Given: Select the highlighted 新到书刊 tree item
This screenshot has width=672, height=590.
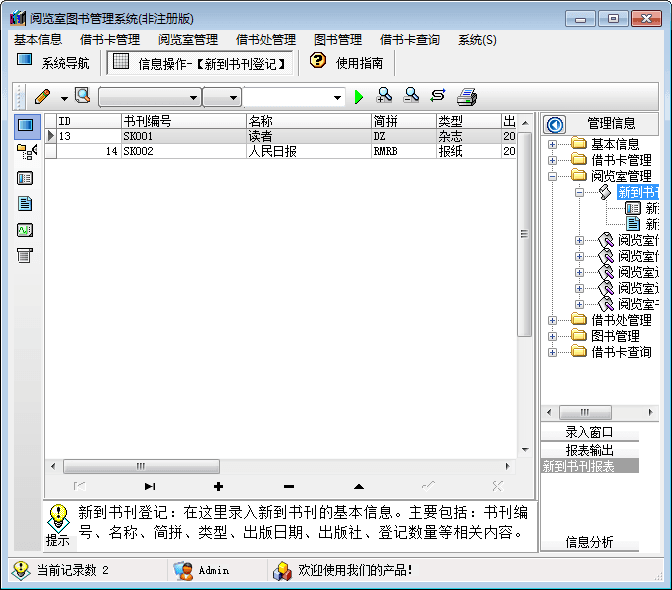Looking at the screenshot, I should 638,192.
